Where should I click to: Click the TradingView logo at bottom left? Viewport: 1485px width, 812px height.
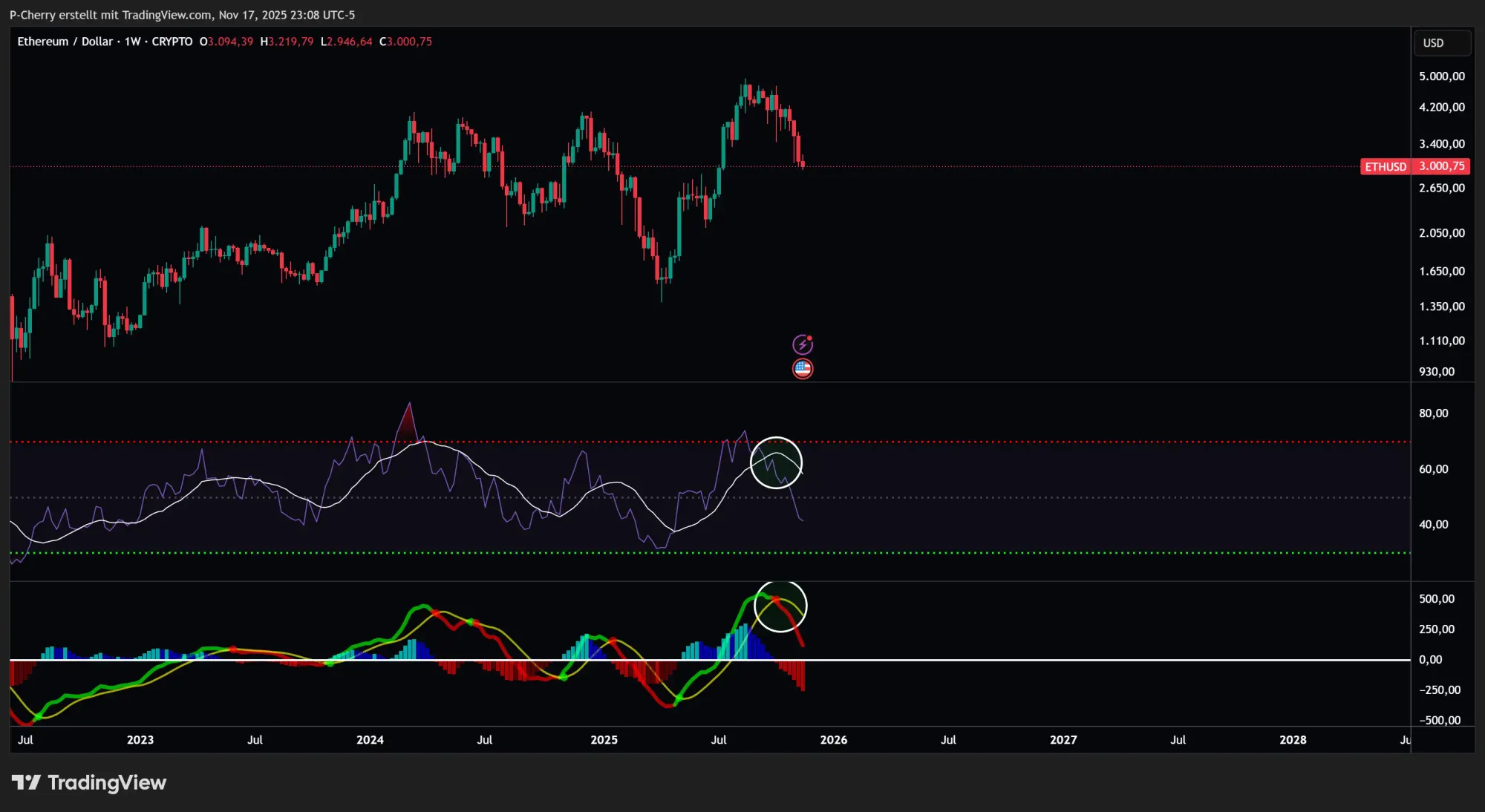[89, 782]
